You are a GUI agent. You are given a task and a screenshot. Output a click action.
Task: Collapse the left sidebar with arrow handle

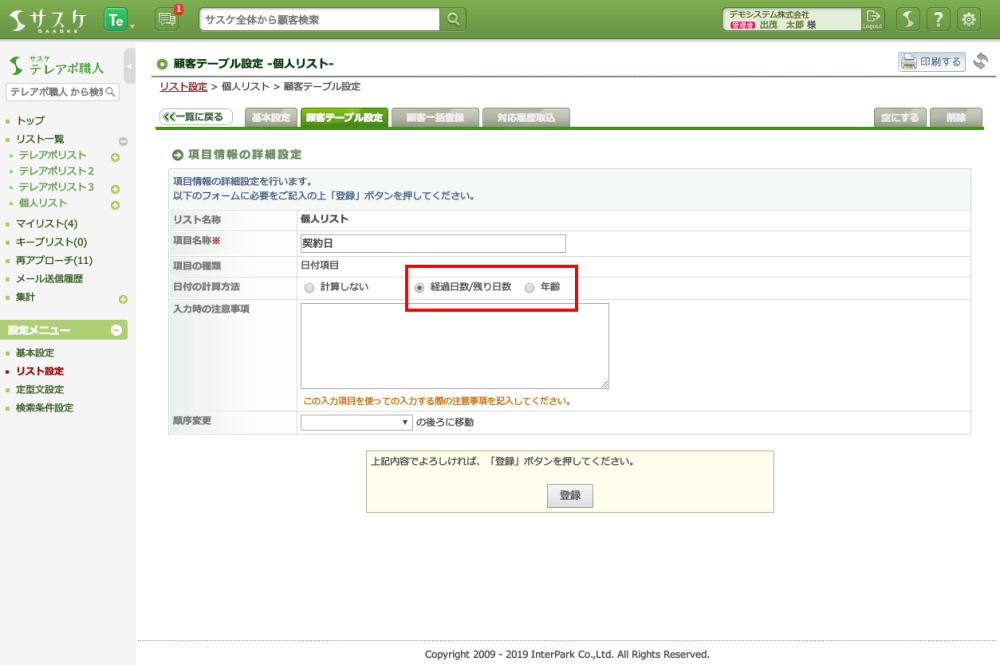pos(130,66)
